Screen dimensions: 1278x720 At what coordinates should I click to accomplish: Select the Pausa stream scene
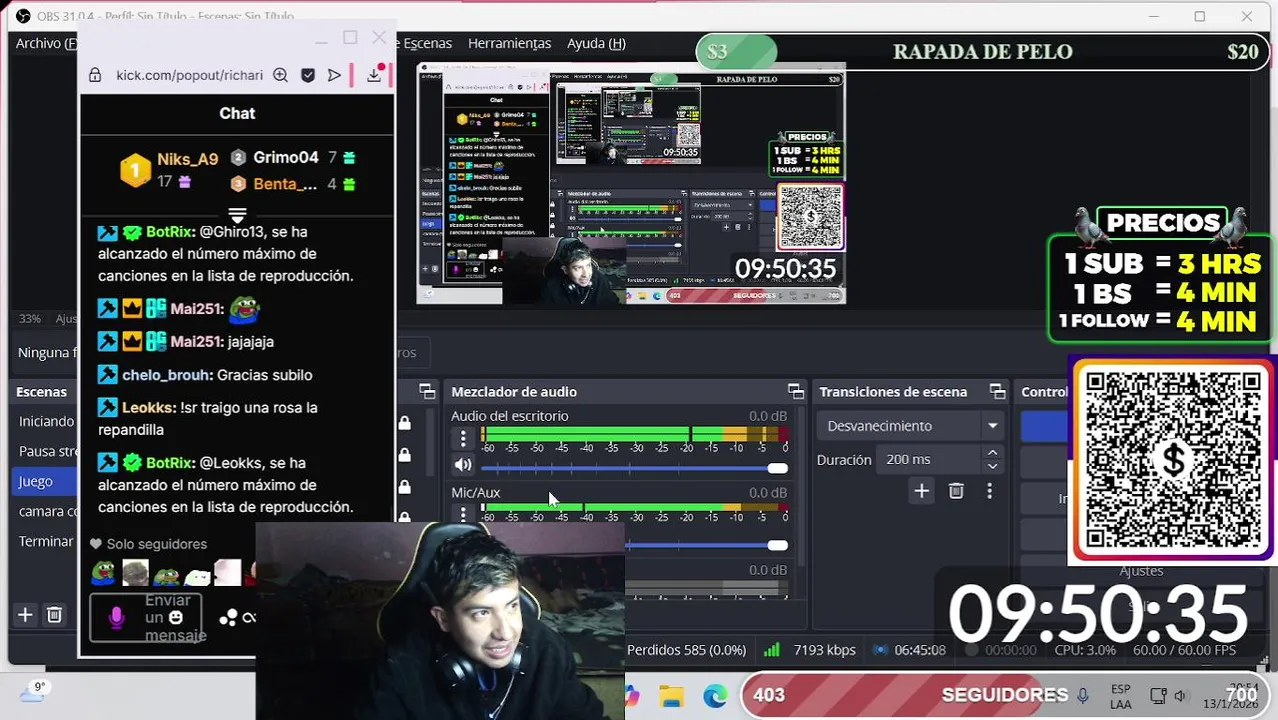click(46, 451)
